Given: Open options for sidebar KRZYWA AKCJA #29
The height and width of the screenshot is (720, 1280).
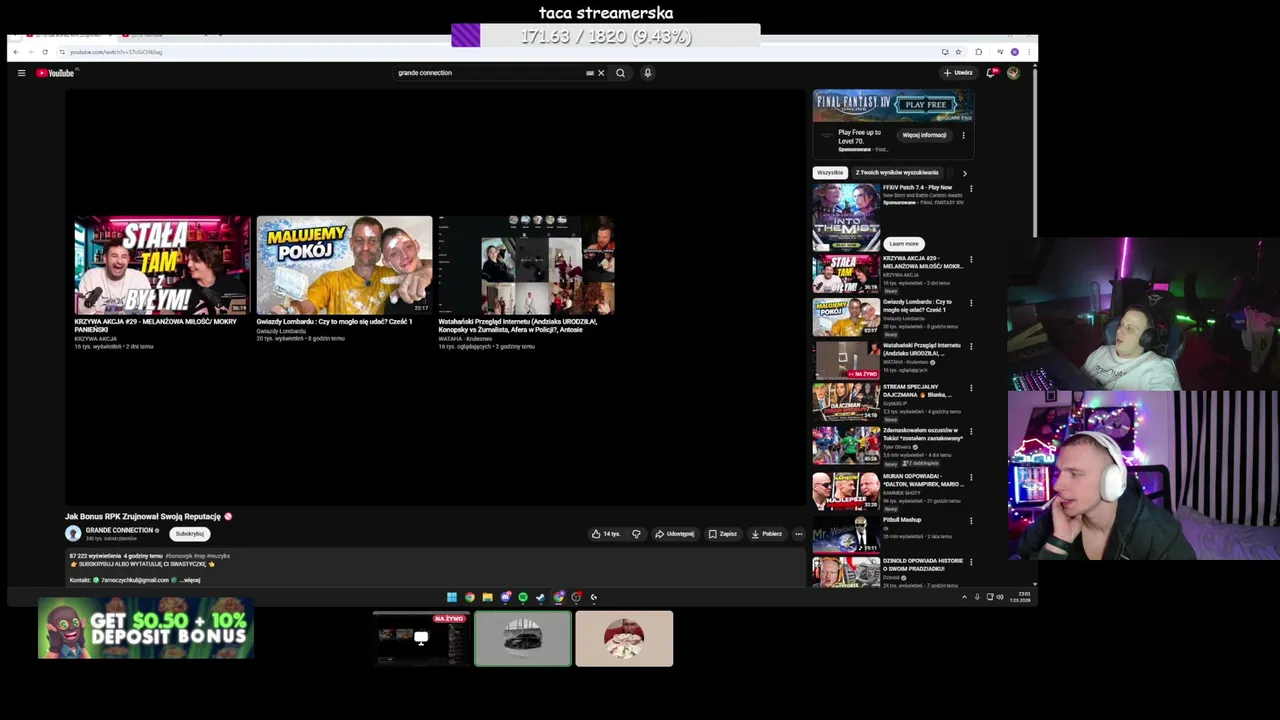Looking at the screenshot, I should pyautogui.click(x=970, y=260).
